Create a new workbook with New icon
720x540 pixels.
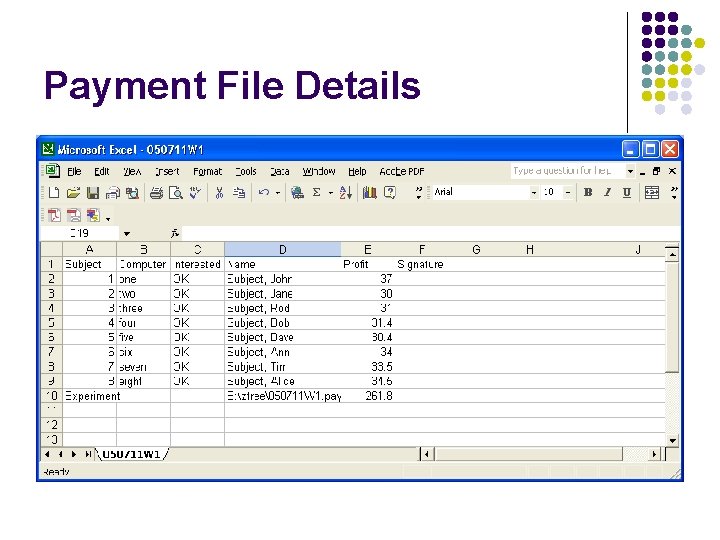54,193
